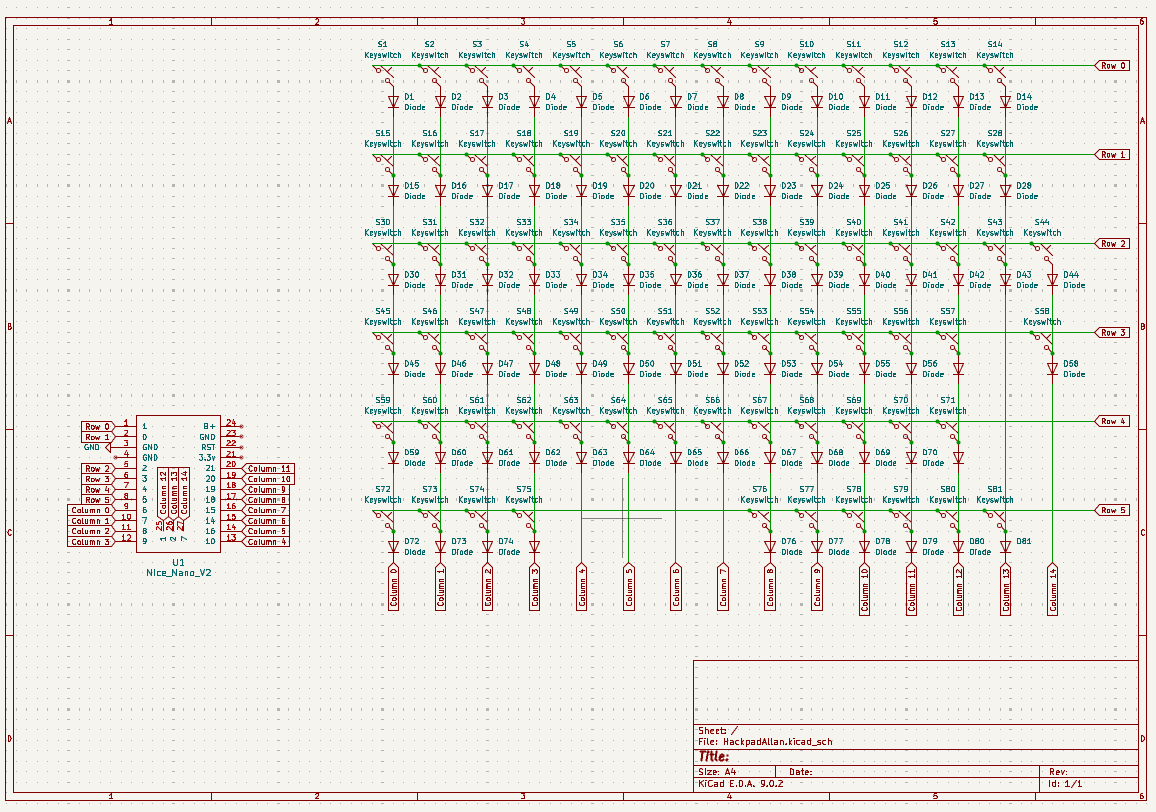Select the Row 0 label on U1 pin 1
Screen dimensions: 1156x812
tap(98, 427)
